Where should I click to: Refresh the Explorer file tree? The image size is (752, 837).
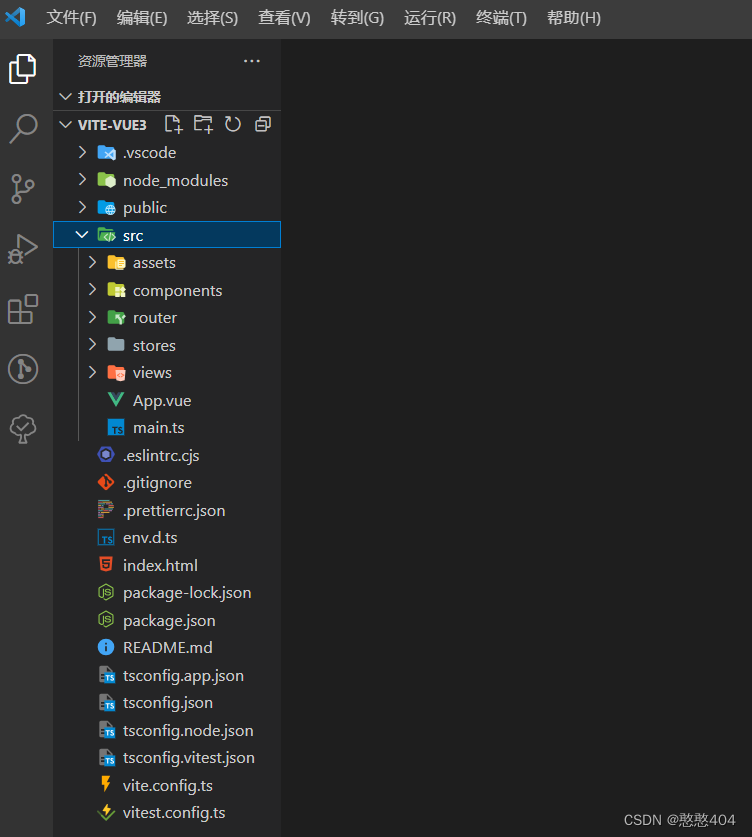coord(232,123)
